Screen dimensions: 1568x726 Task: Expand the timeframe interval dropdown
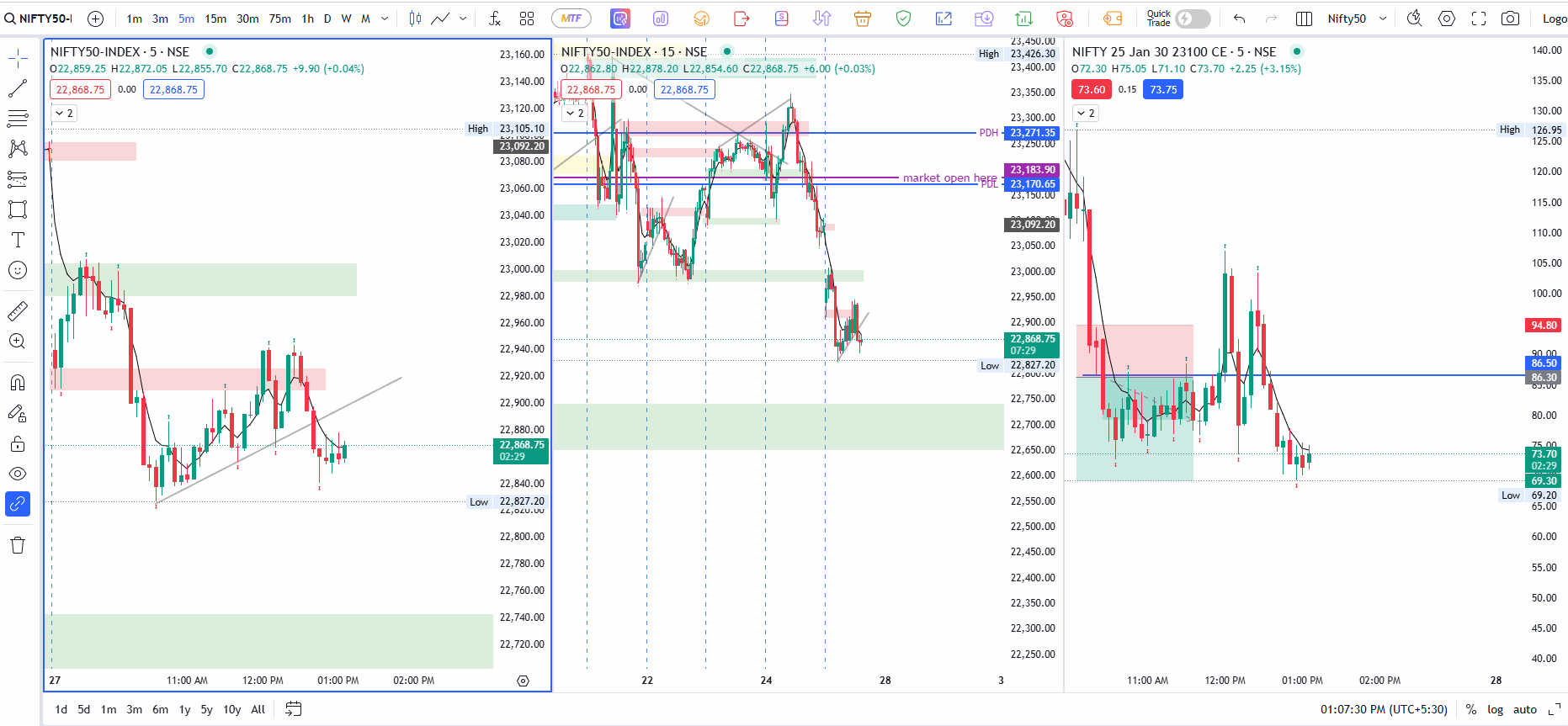tap(385, 19)
